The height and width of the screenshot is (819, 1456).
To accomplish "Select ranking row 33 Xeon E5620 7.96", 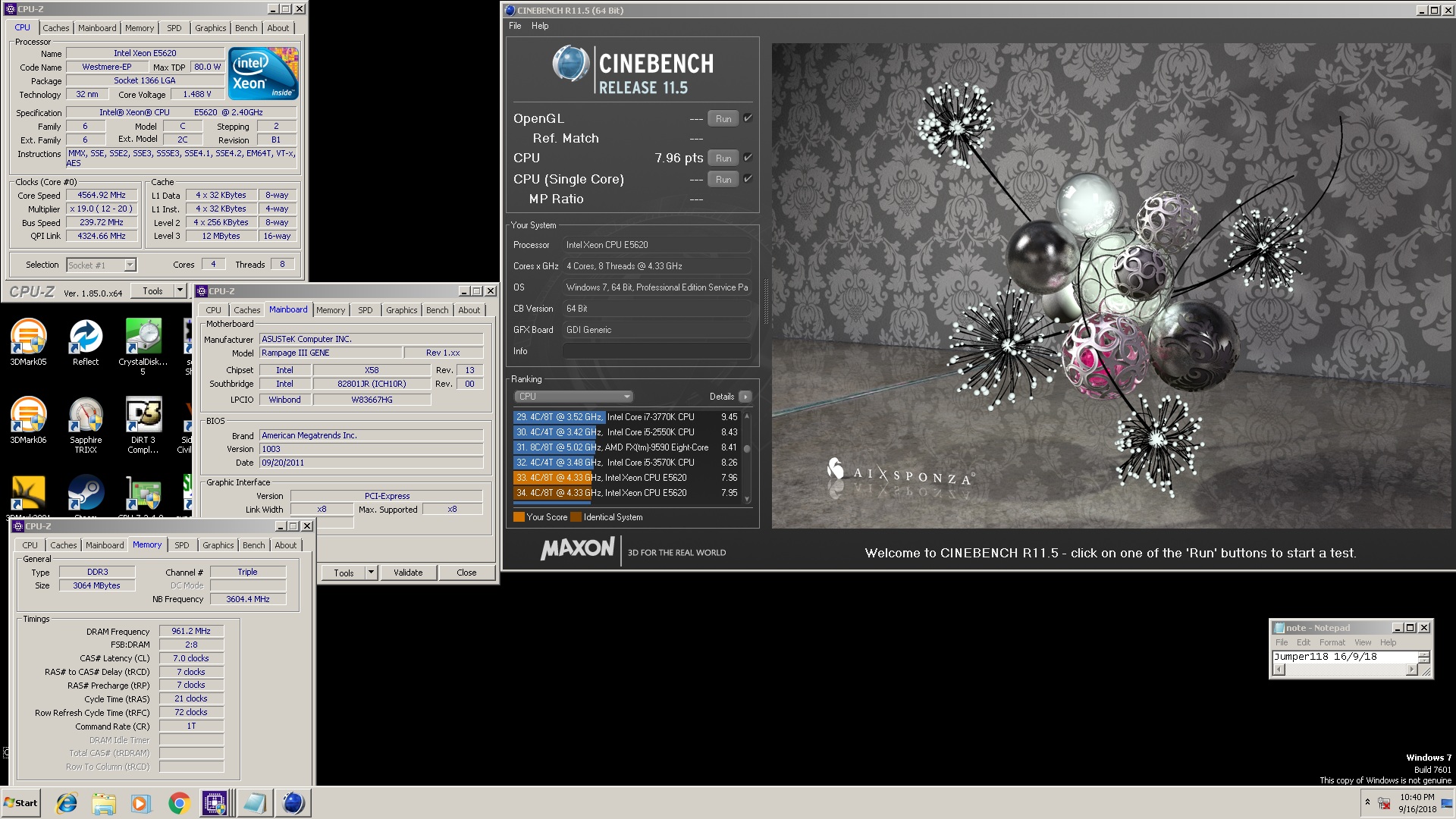I will pos(626,478).
